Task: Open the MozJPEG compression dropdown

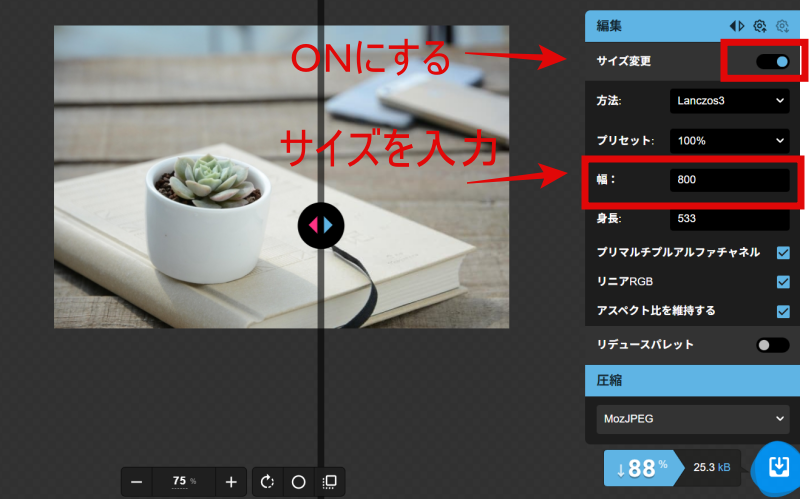Action: (692, 419)
